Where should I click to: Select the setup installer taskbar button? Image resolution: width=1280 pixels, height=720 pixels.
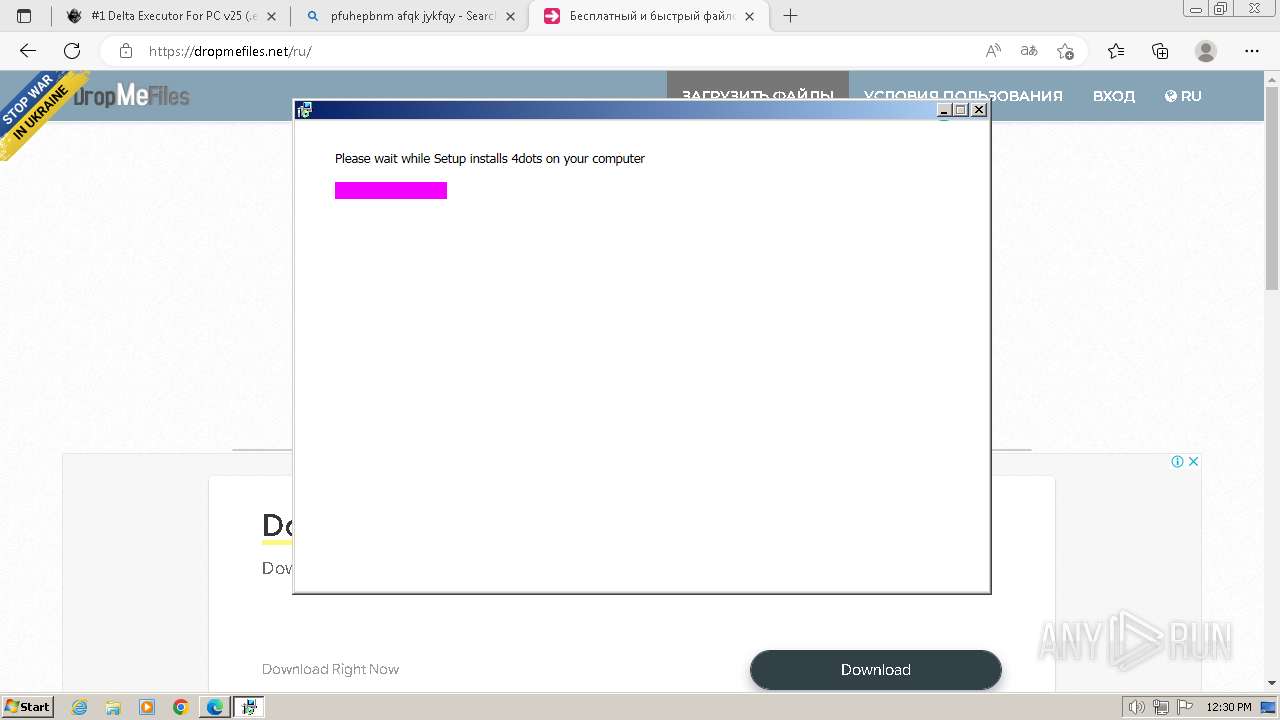[x=249, y=707]
